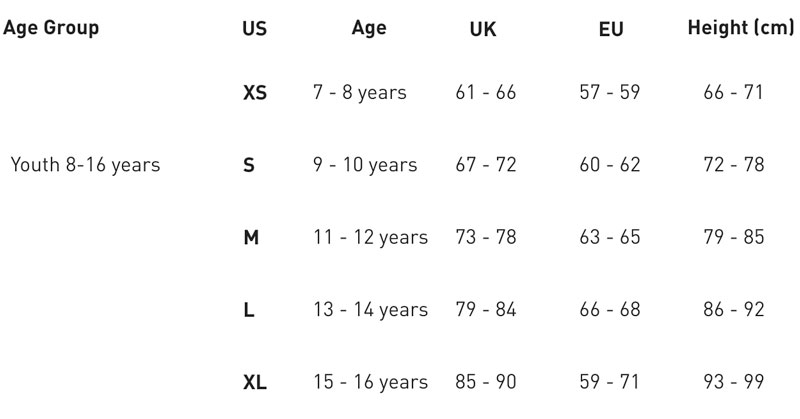Viewport: 800px width, 419px height.
Task: Select UK value 85 - 90
Action: (x=486, y=383)
